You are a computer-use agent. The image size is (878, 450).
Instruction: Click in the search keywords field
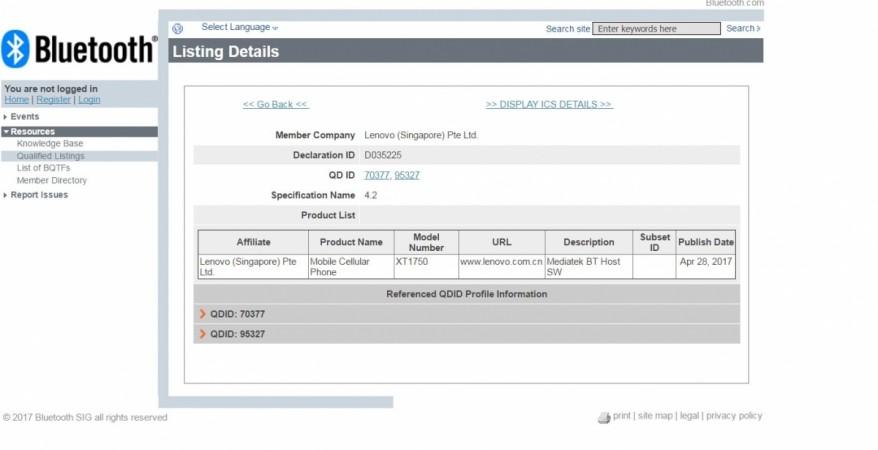tap(655, 29)
